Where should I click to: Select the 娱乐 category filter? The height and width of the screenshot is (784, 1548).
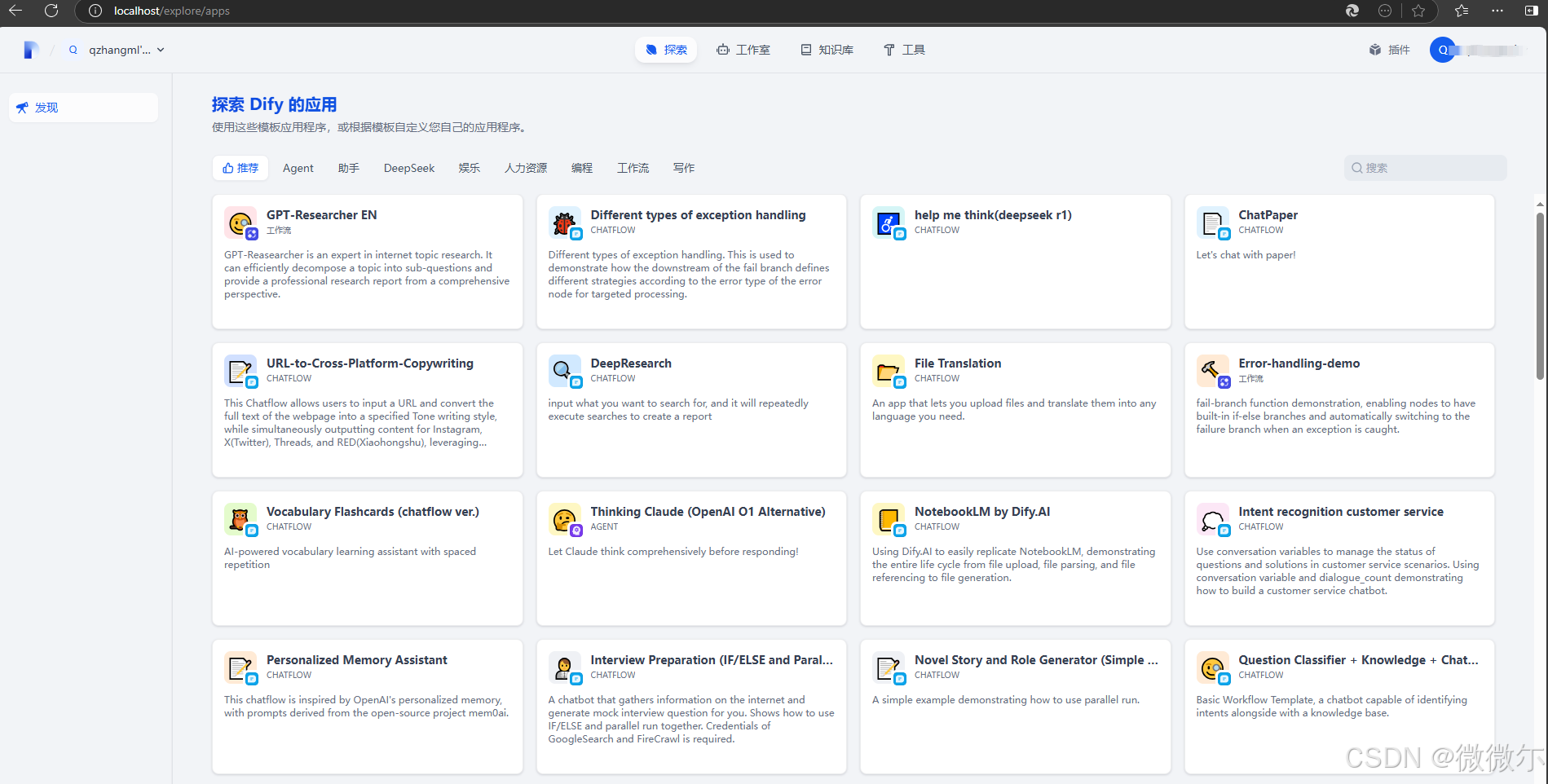coord(470,168)
